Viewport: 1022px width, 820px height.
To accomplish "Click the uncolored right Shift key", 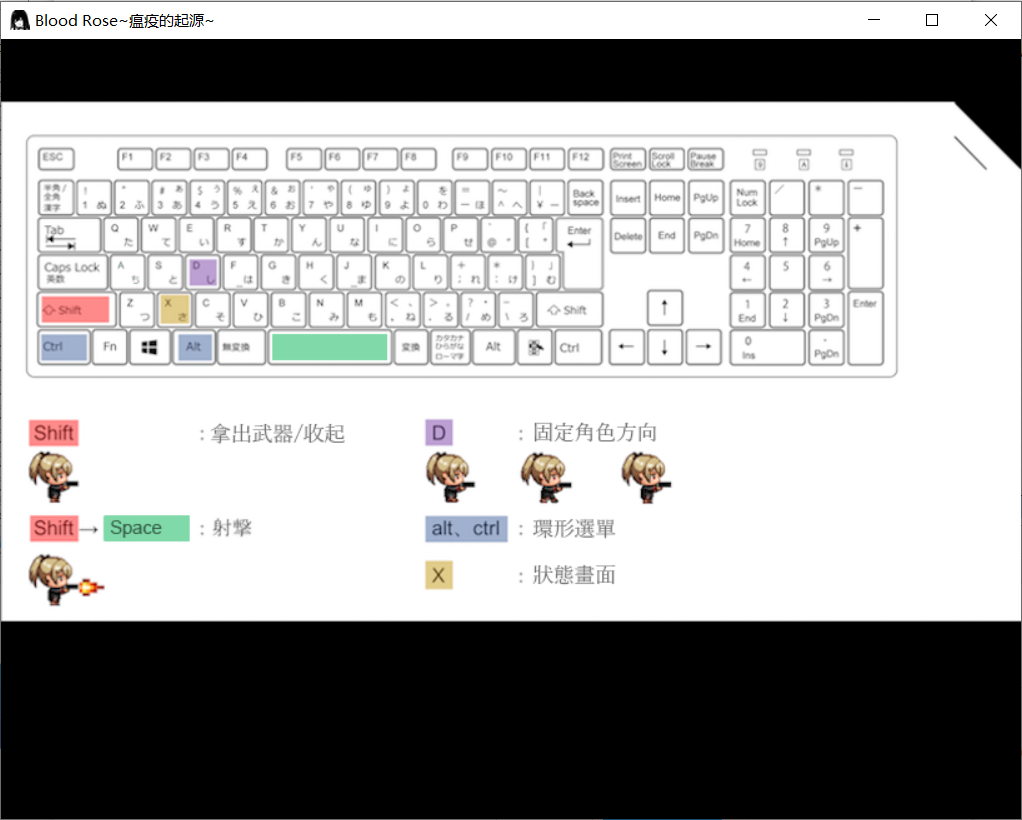I will pos(569,310).
